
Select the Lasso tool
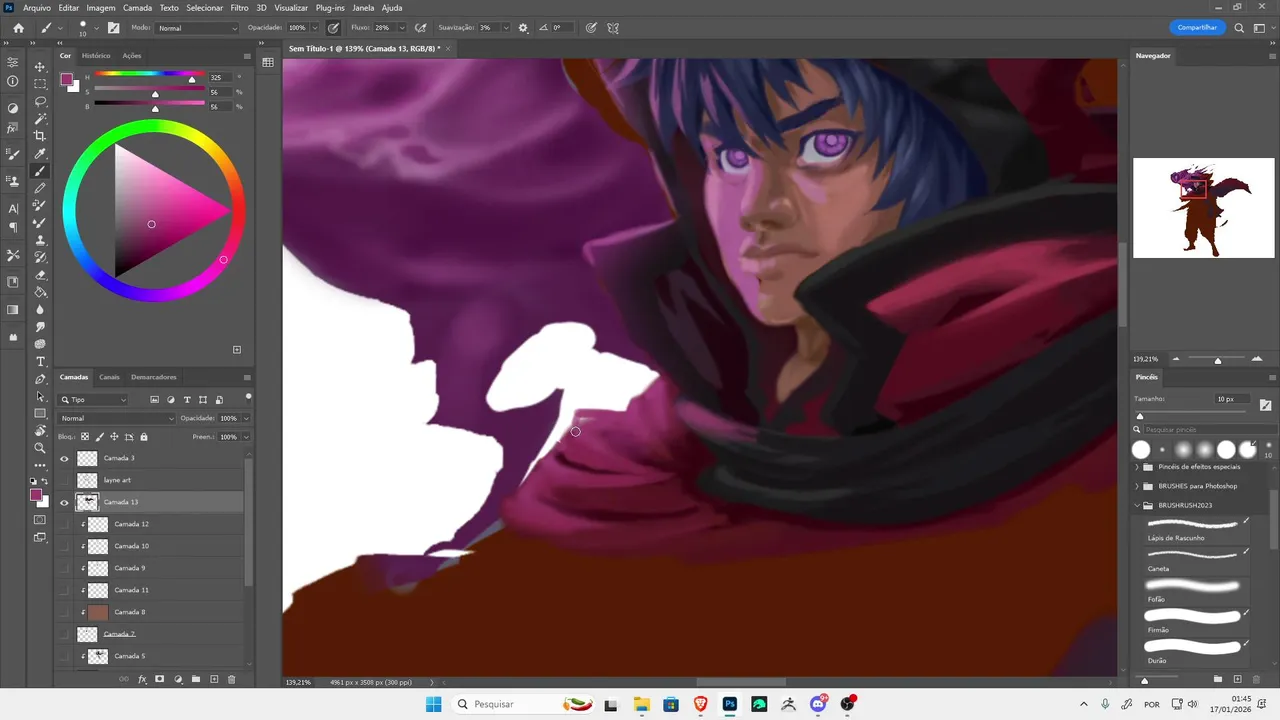40,102
